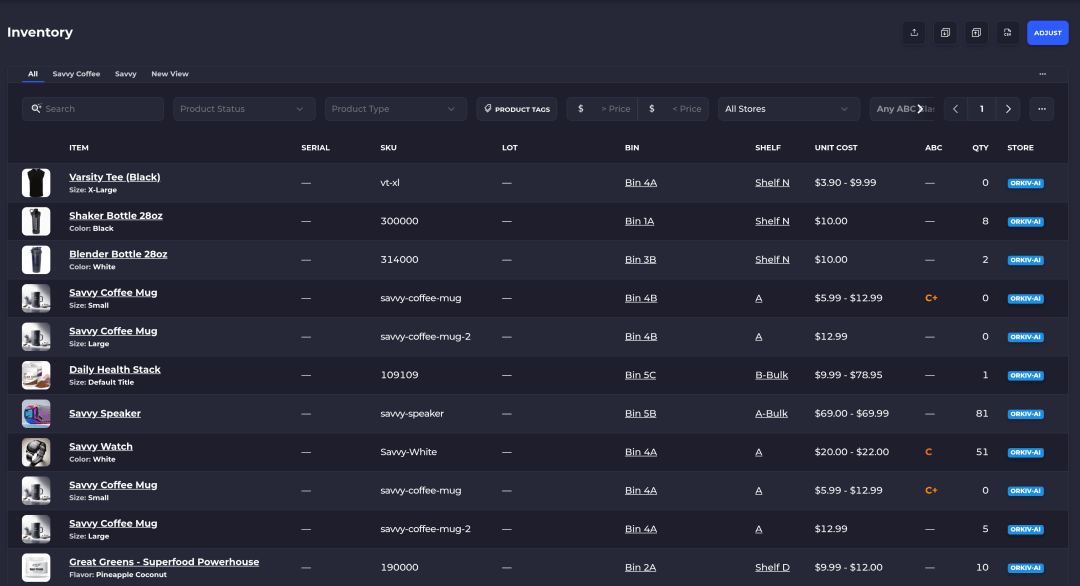Open Shaker Bottle 28oz item link
This screenshot has height=586, width=1080.
point(116,216)
